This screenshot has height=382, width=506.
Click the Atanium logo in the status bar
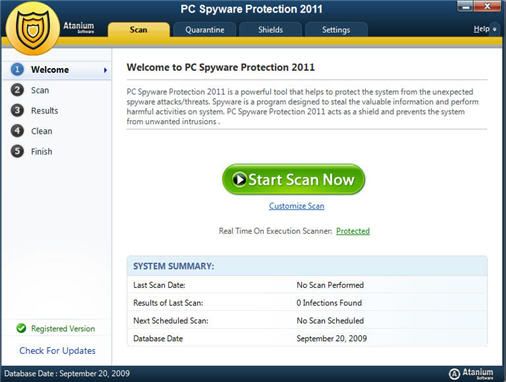point(471,374)
